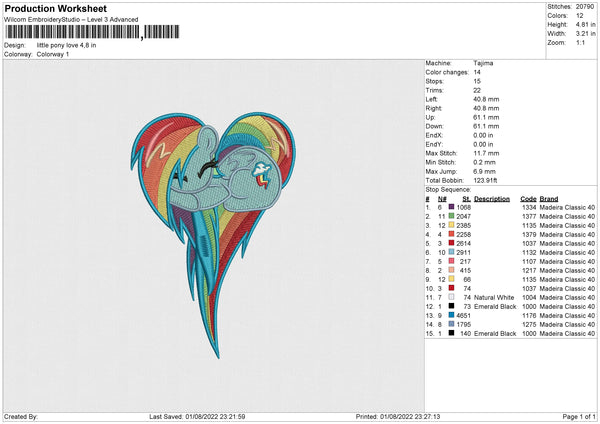Pick the slate blue swatch beside 1795
The width and height of the screenshot is (600, 424).
coord(452,324)
